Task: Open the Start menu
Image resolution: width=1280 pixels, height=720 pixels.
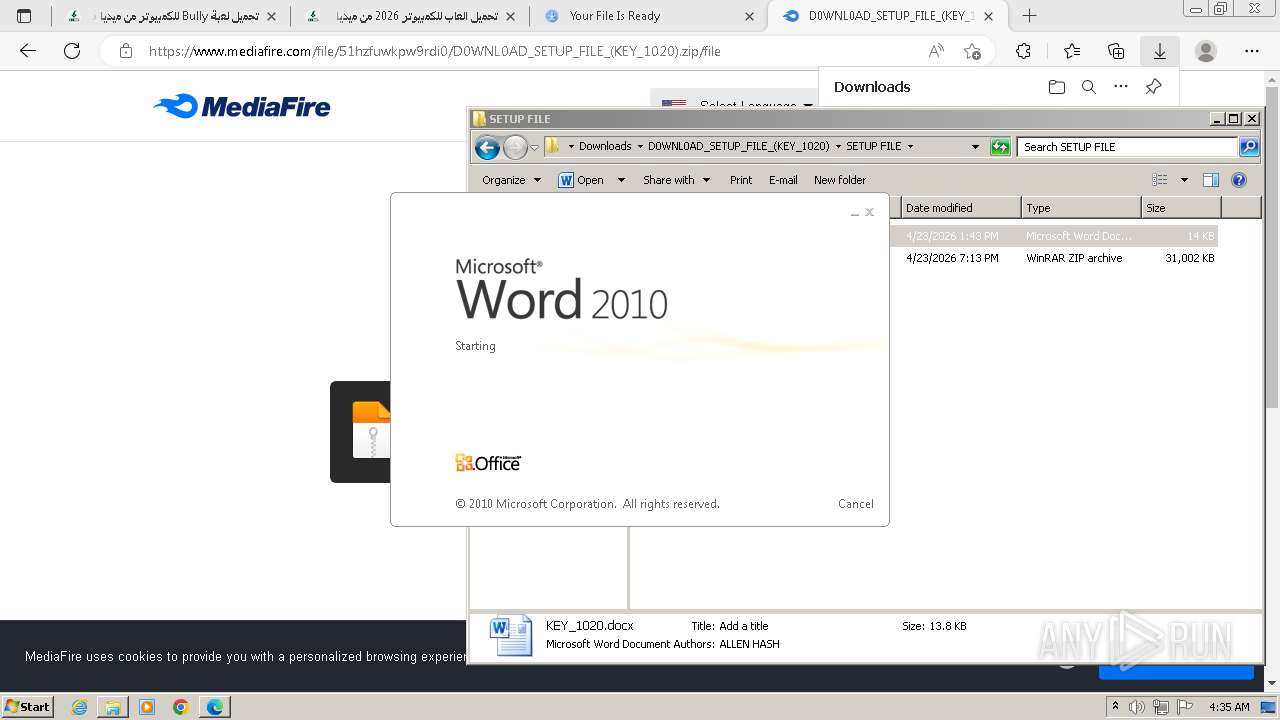Action: point(28,706)
